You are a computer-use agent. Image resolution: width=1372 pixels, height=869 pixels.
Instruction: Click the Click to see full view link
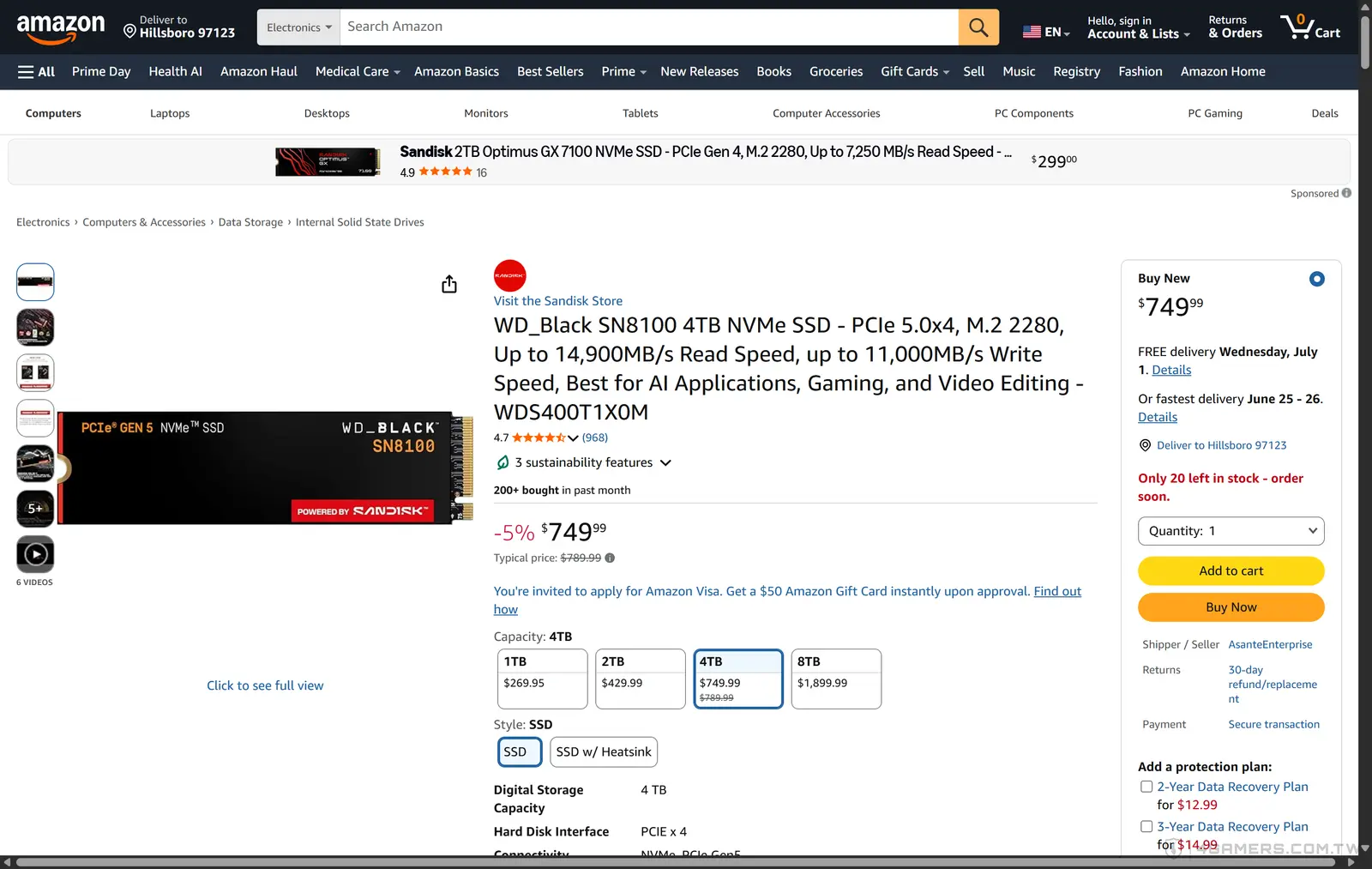[x=265, y=685]
